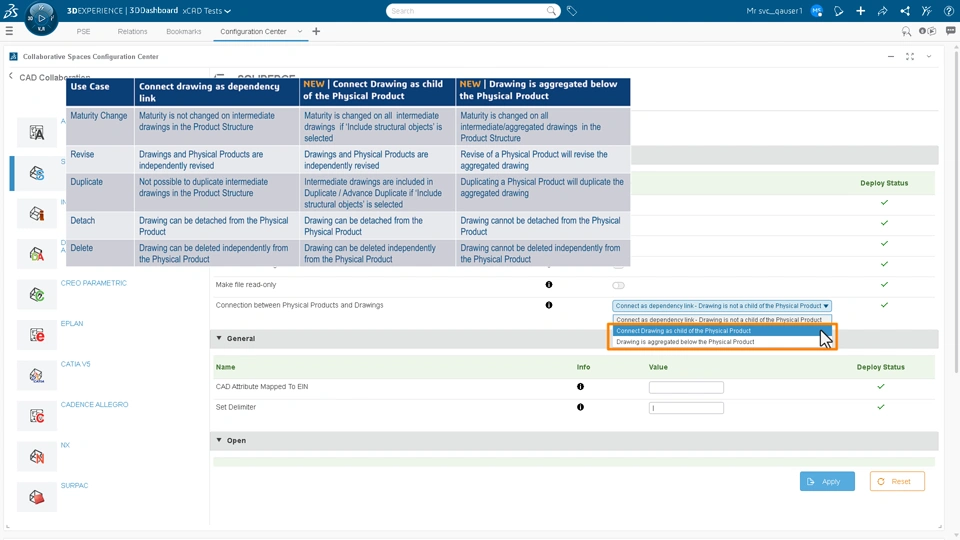Open the tools icon in the top bar

point(926,10)
